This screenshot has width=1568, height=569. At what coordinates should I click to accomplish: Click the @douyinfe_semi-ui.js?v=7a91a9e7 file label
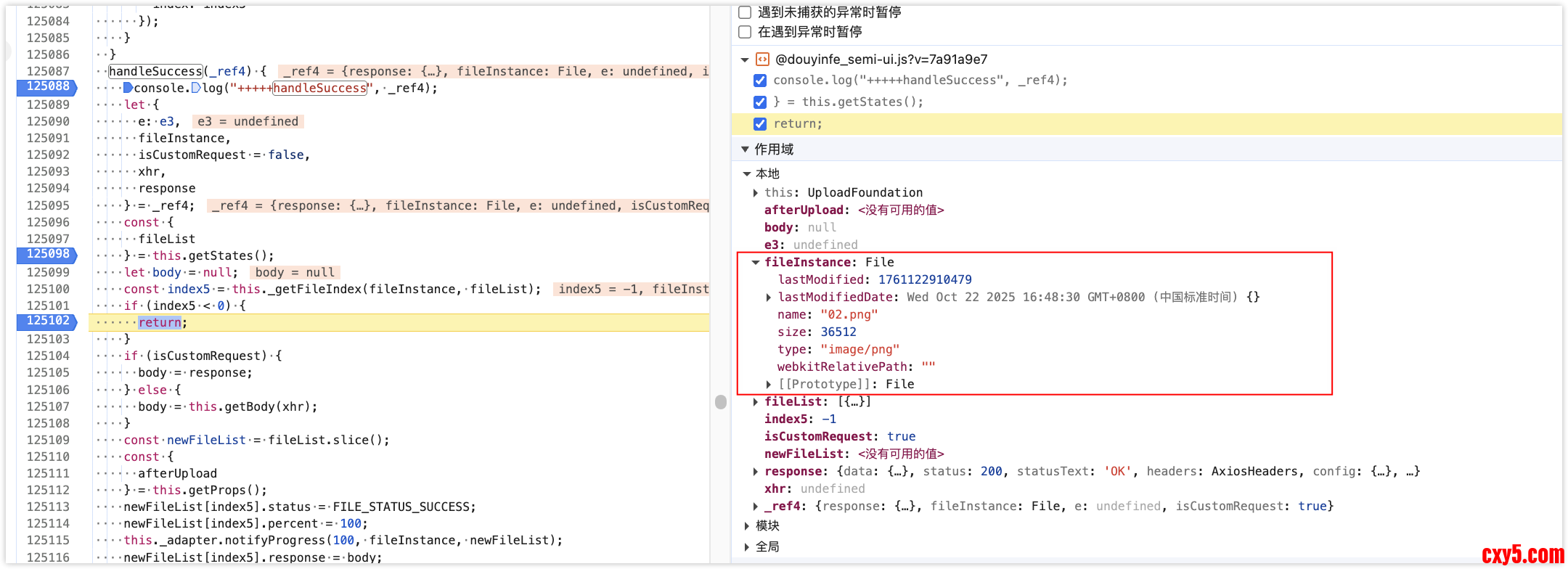click(881, 60)
